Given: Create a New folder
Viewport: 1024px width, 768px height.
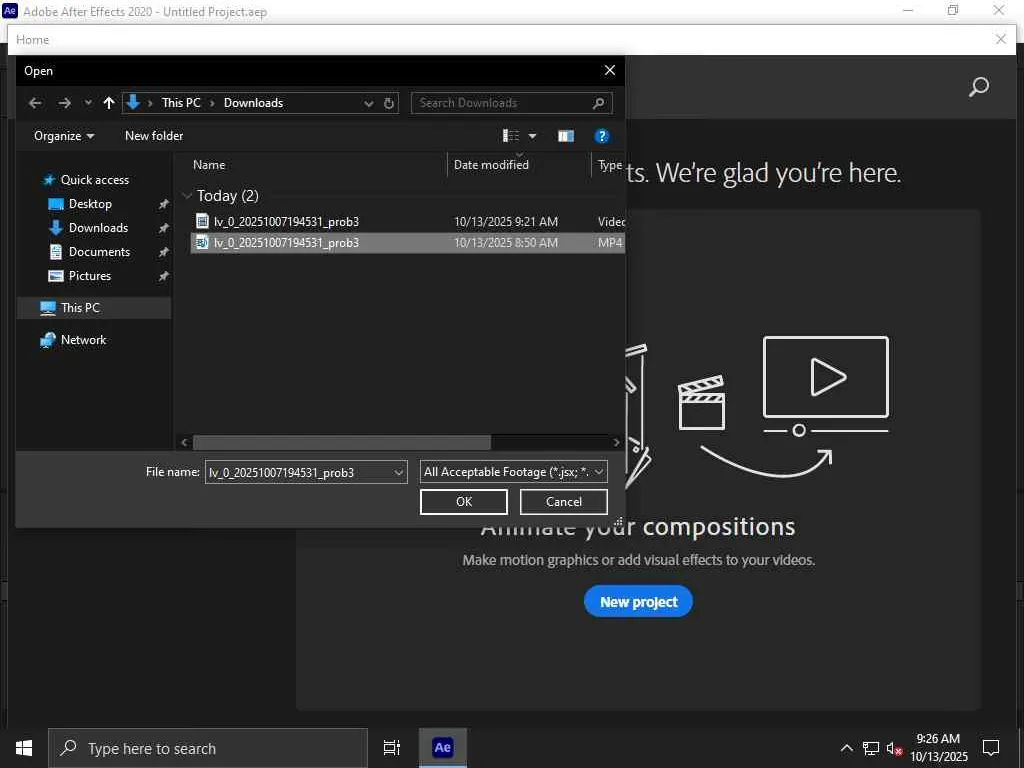Looking at the screenshot, I should click(154, 136).
